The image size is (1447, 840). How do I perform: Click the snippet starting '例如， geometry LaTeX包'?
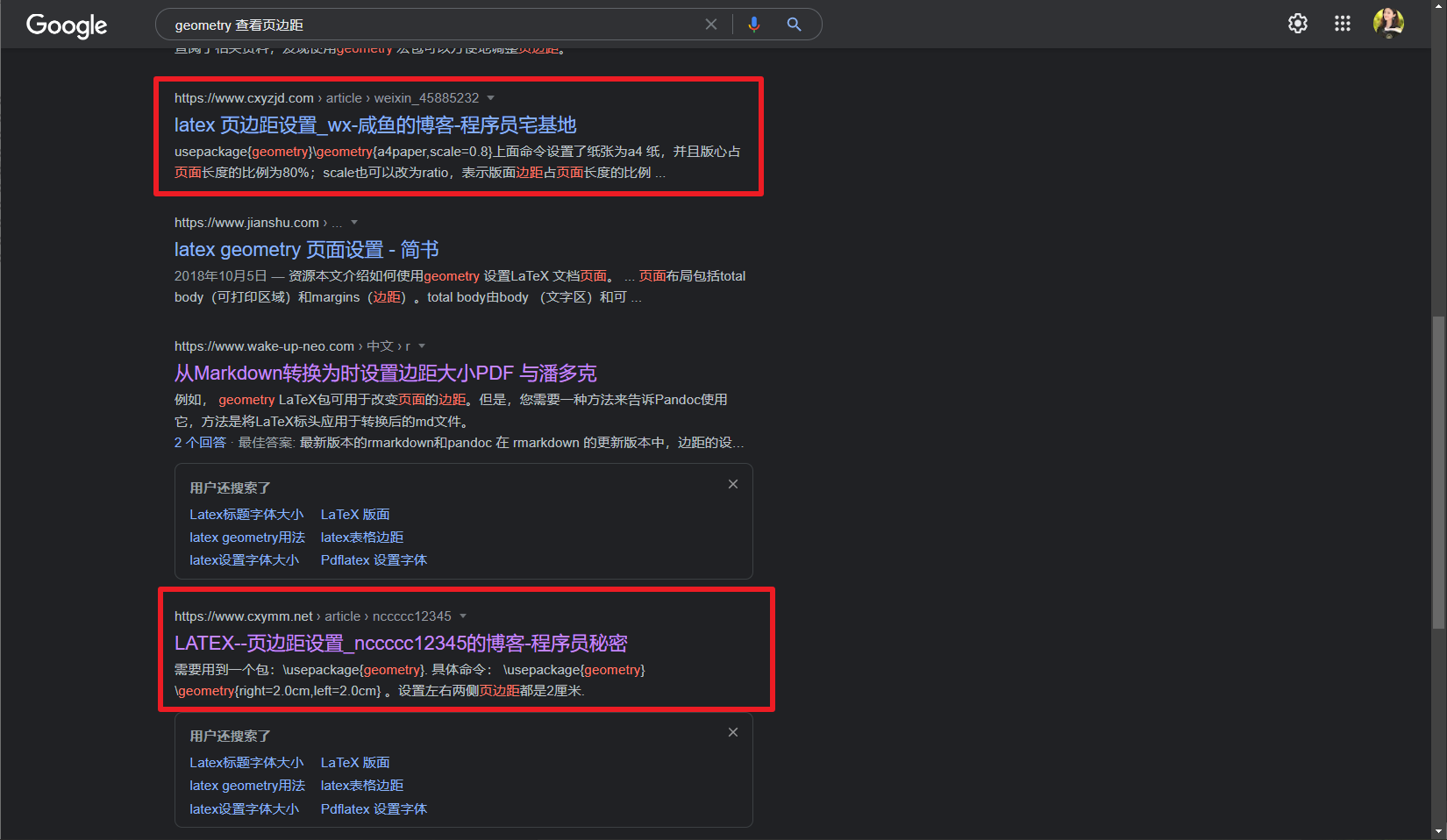451,410
